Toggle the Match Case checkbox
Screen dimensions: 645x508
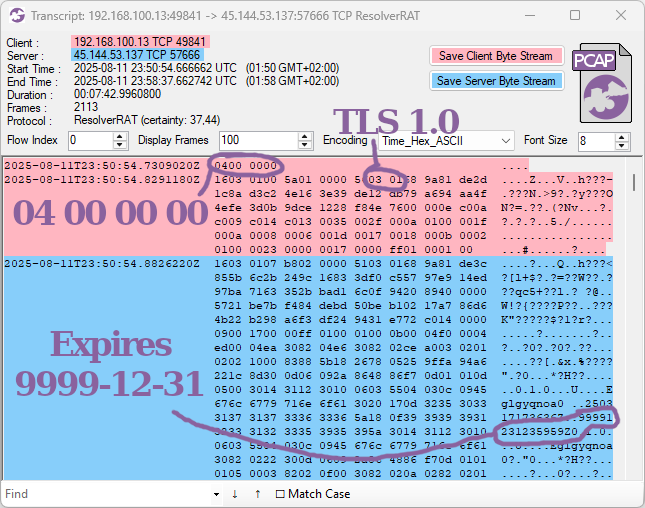tap(313, 494)
